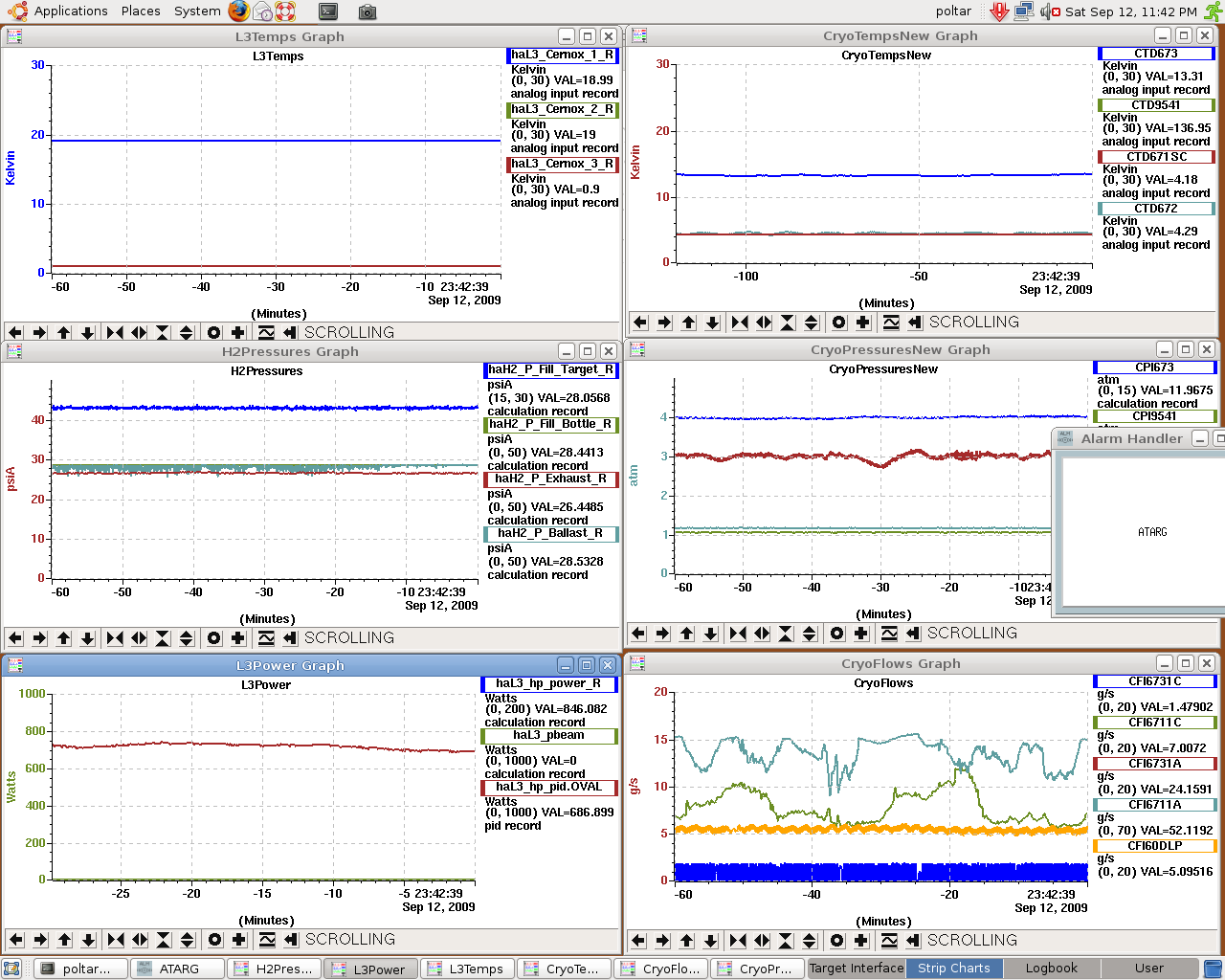Zoom in horizontally on H2Pressures graph

pyautogui.click(x=115, y=637)
